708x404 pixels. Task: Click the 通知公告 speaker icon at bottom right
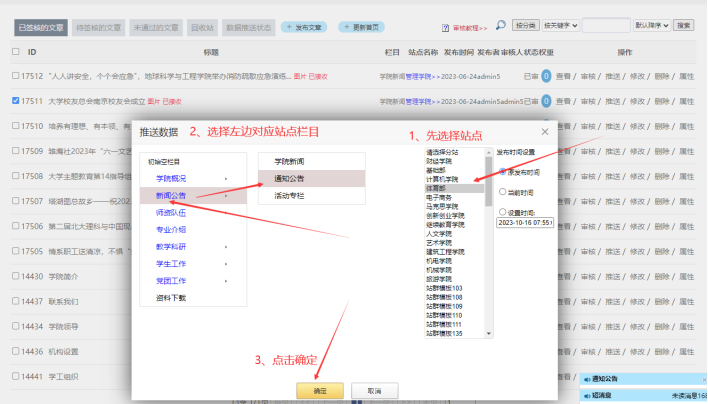(x=586, y=380)
